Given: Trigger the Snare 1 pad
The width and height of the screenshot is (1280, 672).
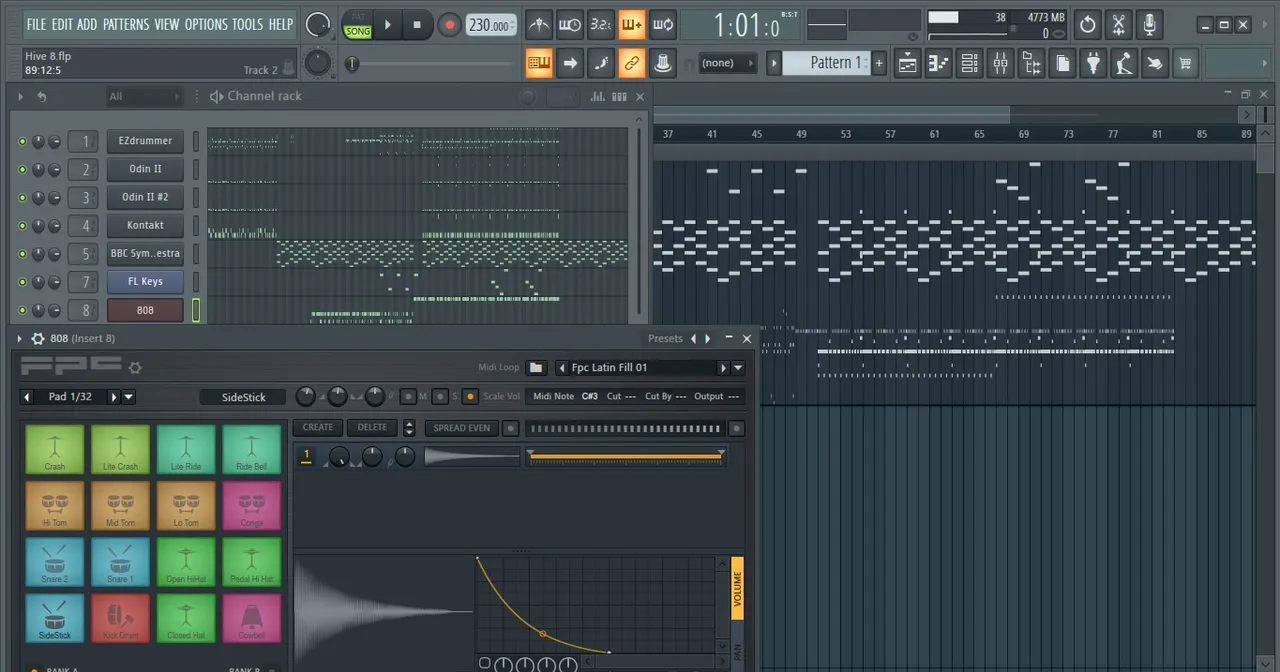Looking at the screenshot, I should (120, 562).
